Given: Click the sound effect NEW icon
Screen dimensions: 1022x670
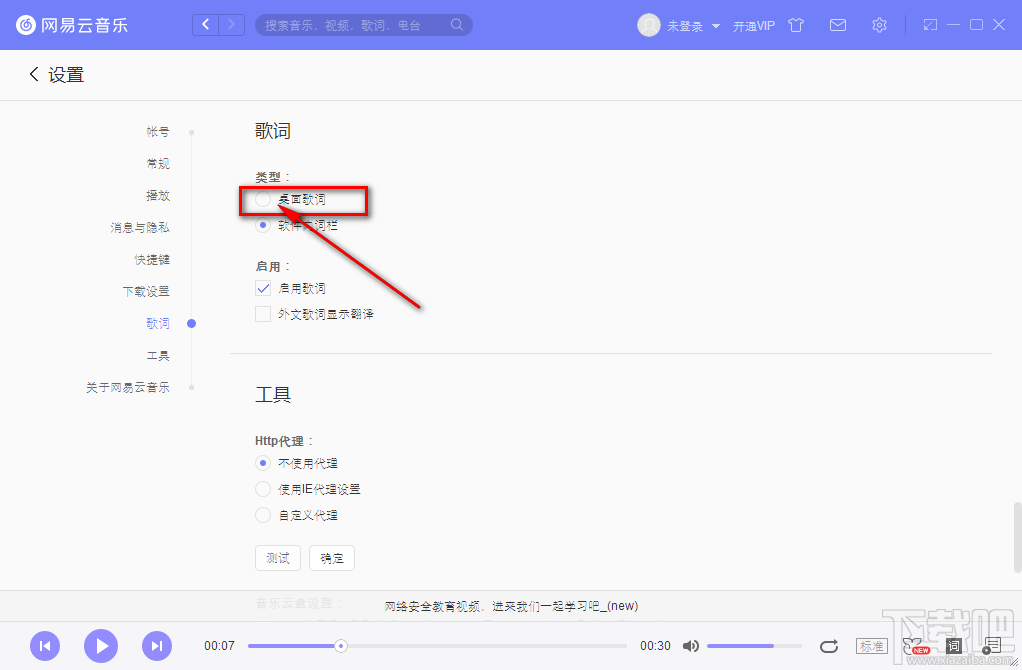Looking at the screenshot, I should click(912, 646).
